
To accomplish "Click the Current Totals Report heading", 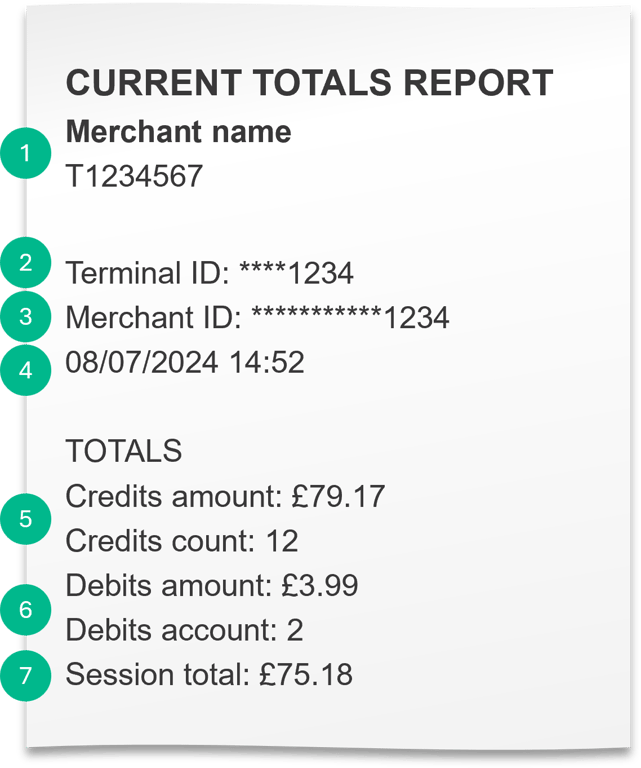I will point(309,82).
